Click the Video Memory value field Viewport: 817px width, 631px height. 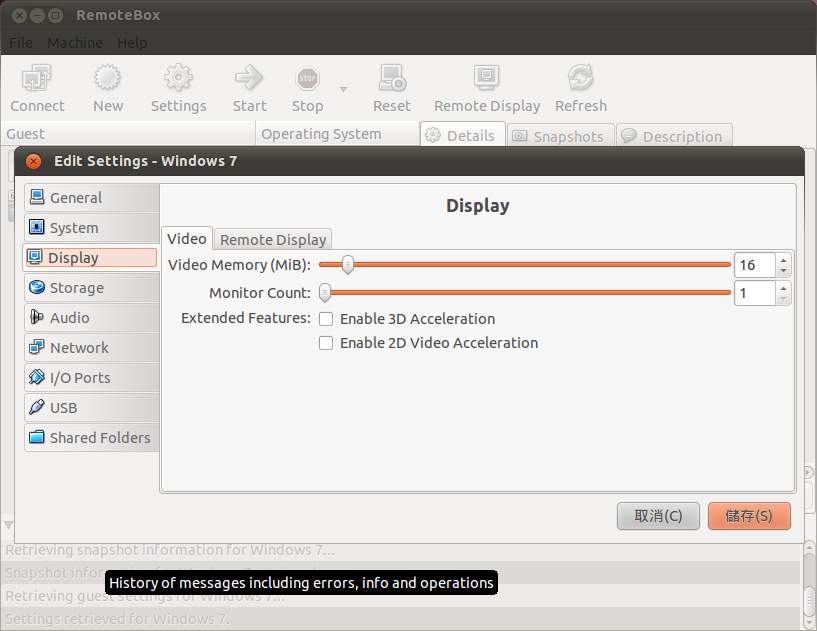(x=755, y=265)
